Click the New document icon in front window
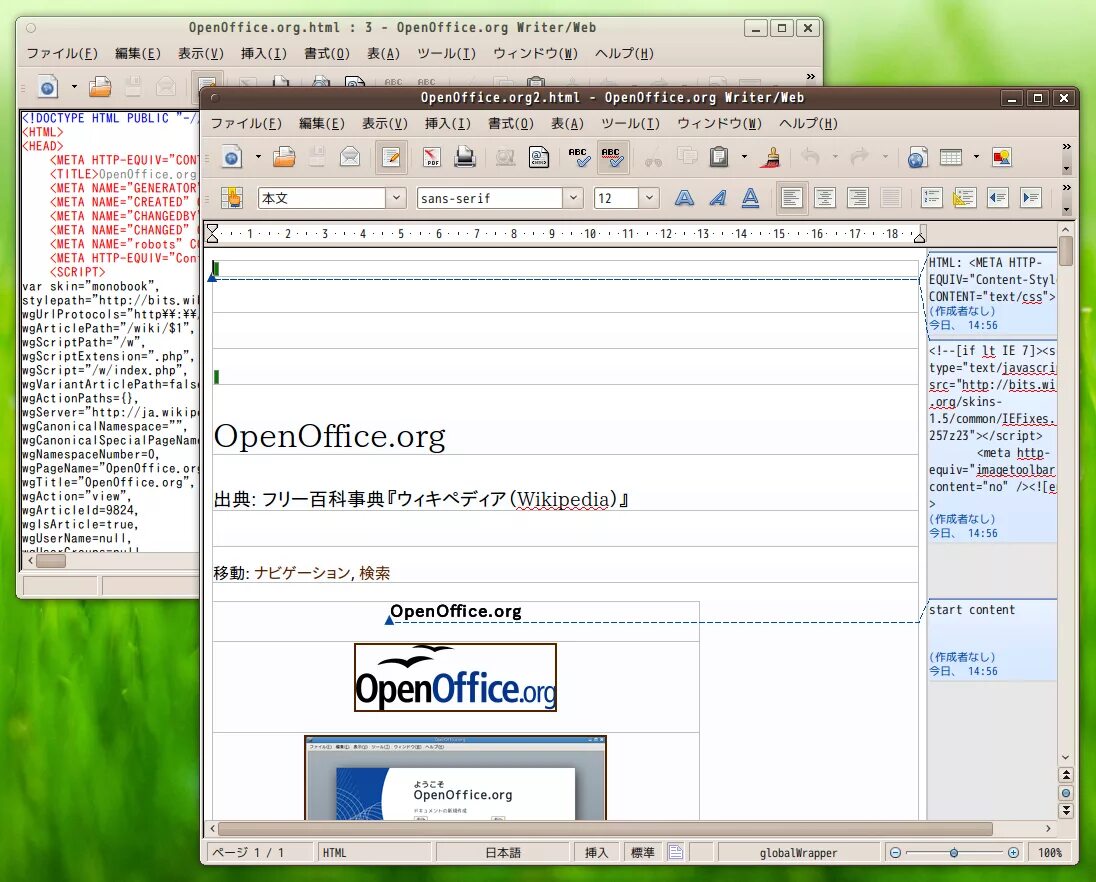The width and height of the screenshot is (1096, 882). point(232,157)
